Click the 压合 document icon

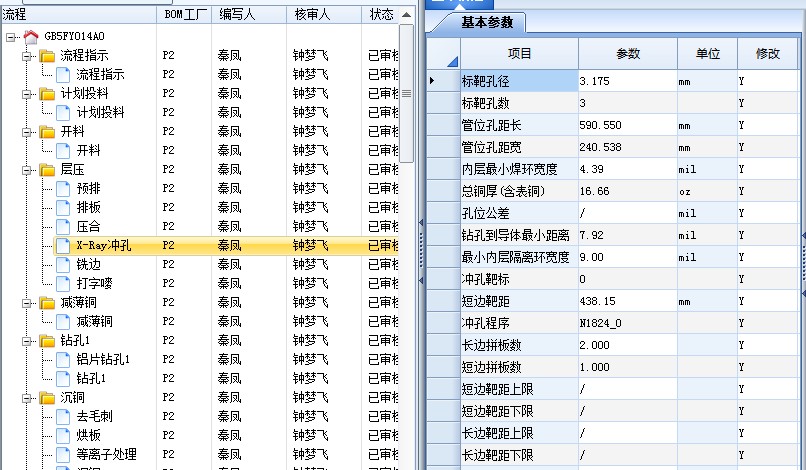pos(63,227)
